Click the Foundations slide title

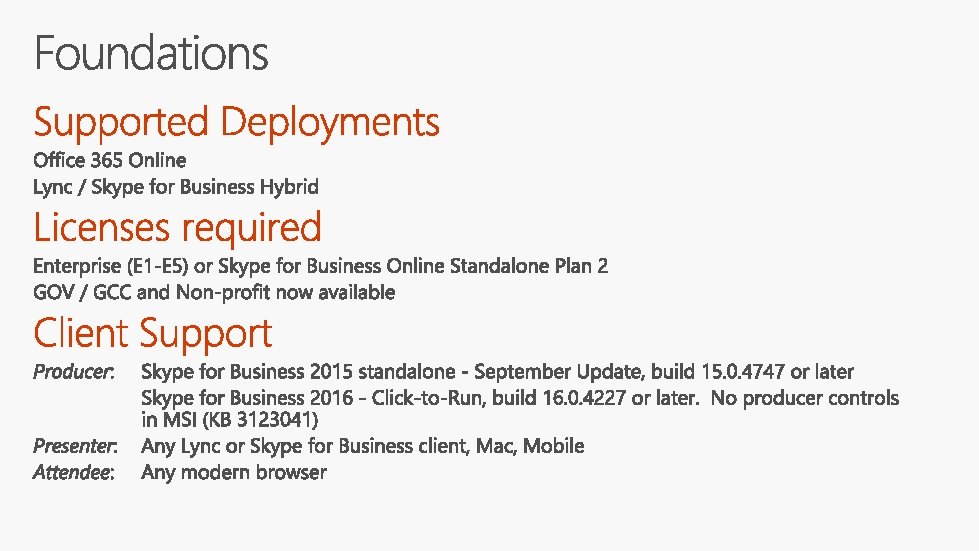151,54
